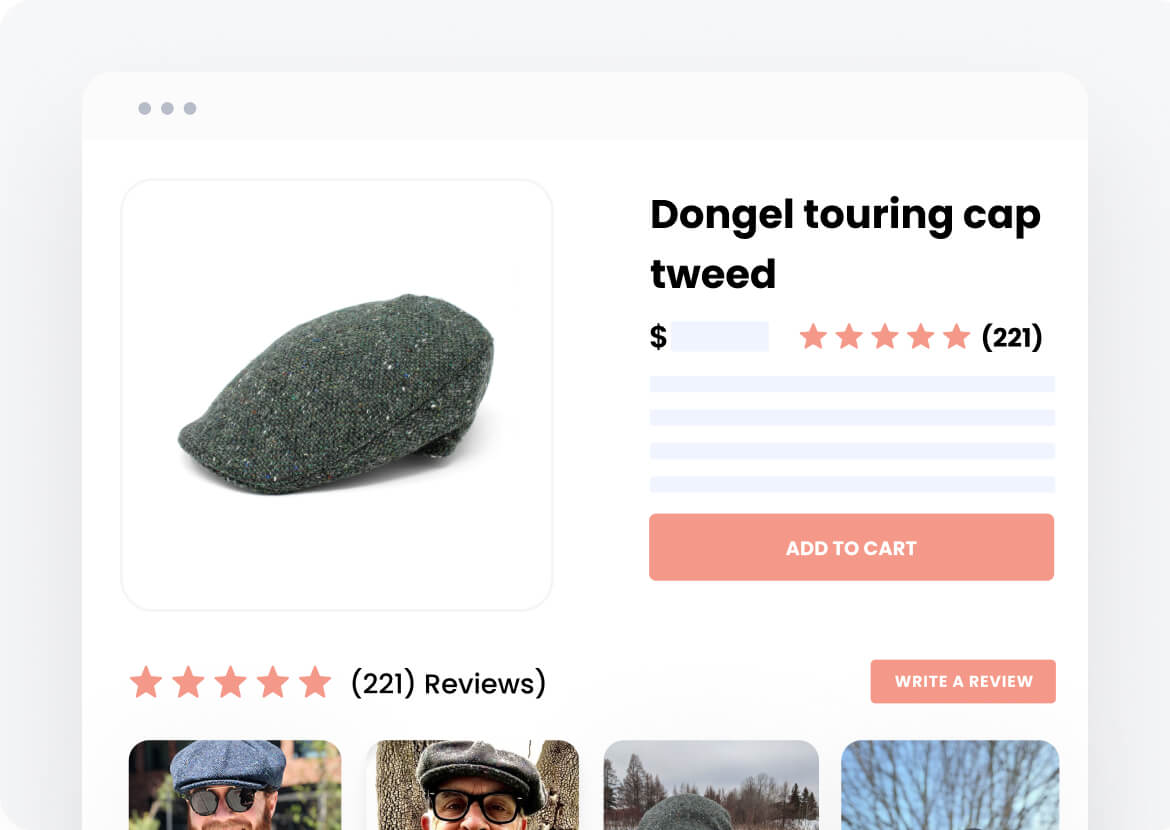Screen dimensions: 1170x830
Task: Open review photo of man with black glasses
Action: (x=472, y=785)
